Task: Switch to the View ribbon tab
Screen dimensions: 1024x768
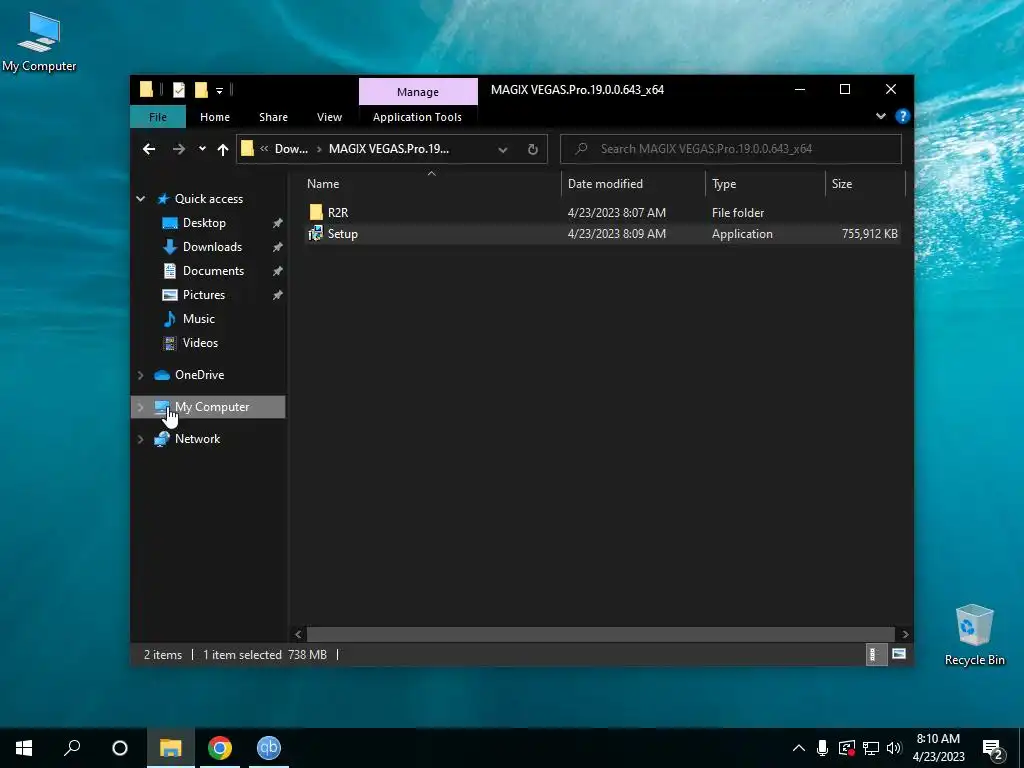Action: (x=329, y=117)
